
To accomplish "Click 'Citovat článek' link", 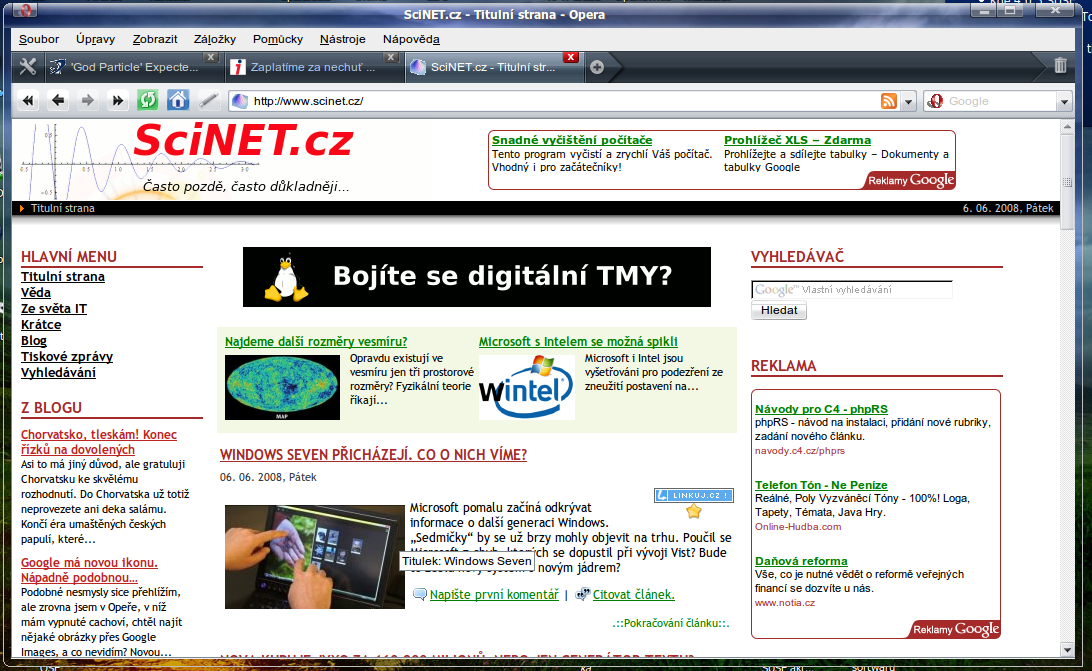I will tap(634, 594).
